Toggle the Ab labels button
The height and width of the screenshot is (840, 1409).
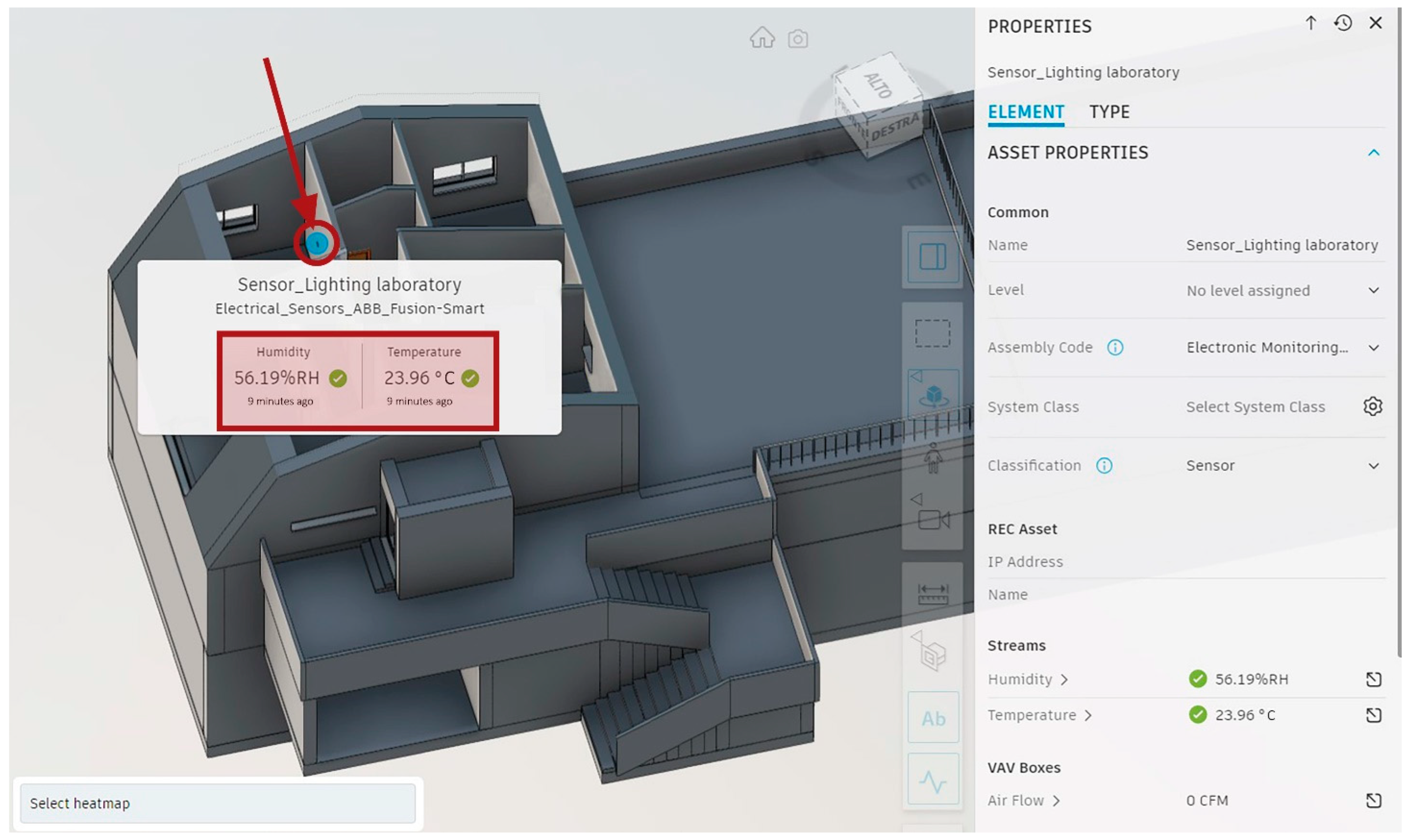pos(933,718)
